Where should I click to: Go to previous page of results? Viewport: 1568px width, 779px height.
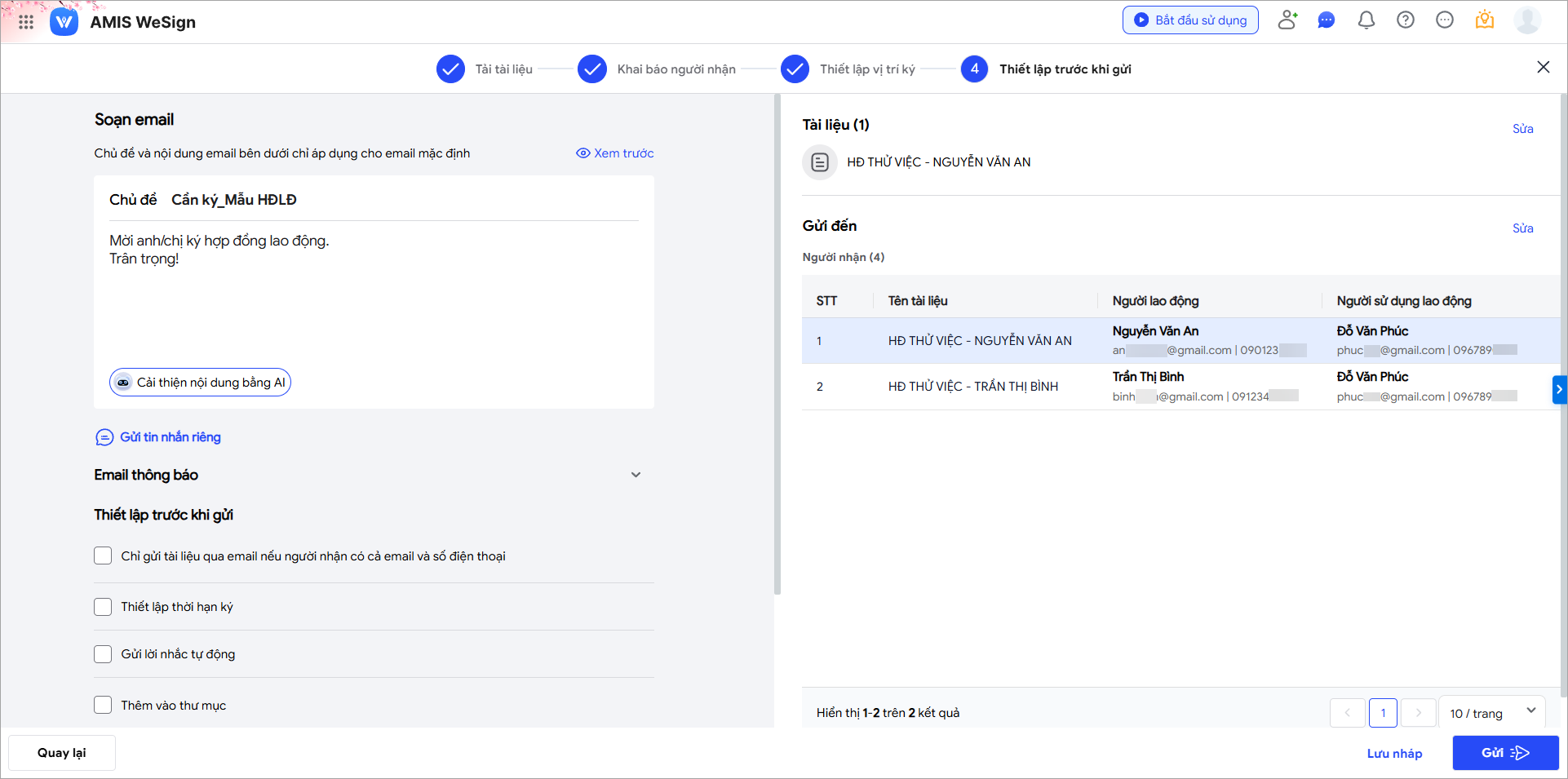click(1348, 713)
